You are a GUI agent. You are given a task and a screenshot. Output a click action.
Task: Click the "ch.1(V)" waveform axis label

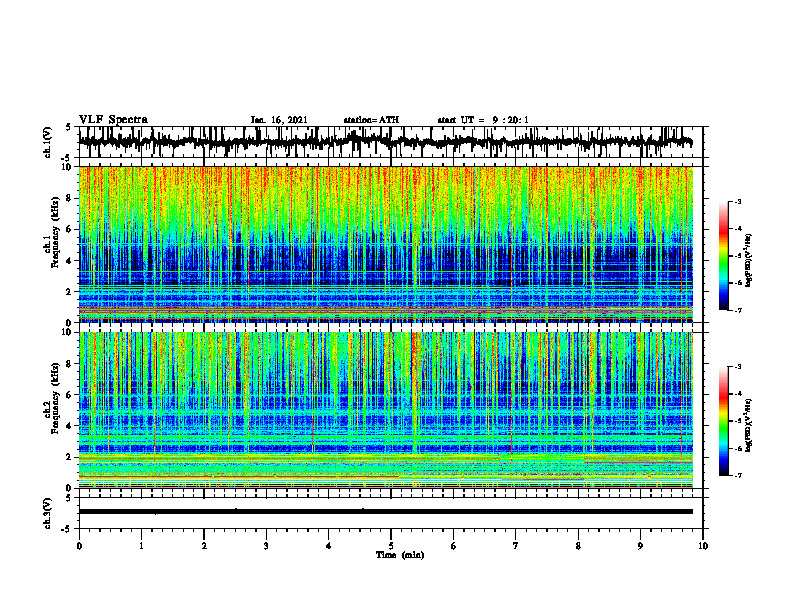pos(48,142)
